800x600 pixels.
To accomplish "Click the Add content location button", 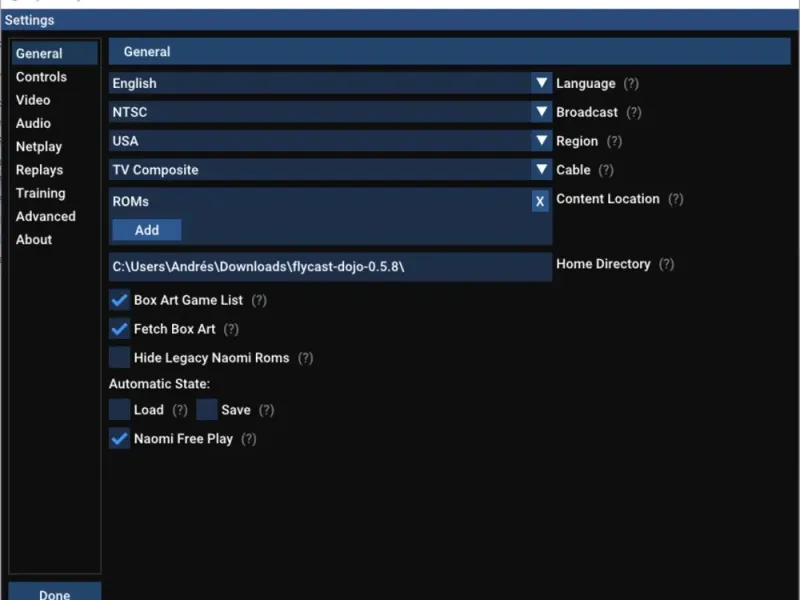I will pos(147,230).
